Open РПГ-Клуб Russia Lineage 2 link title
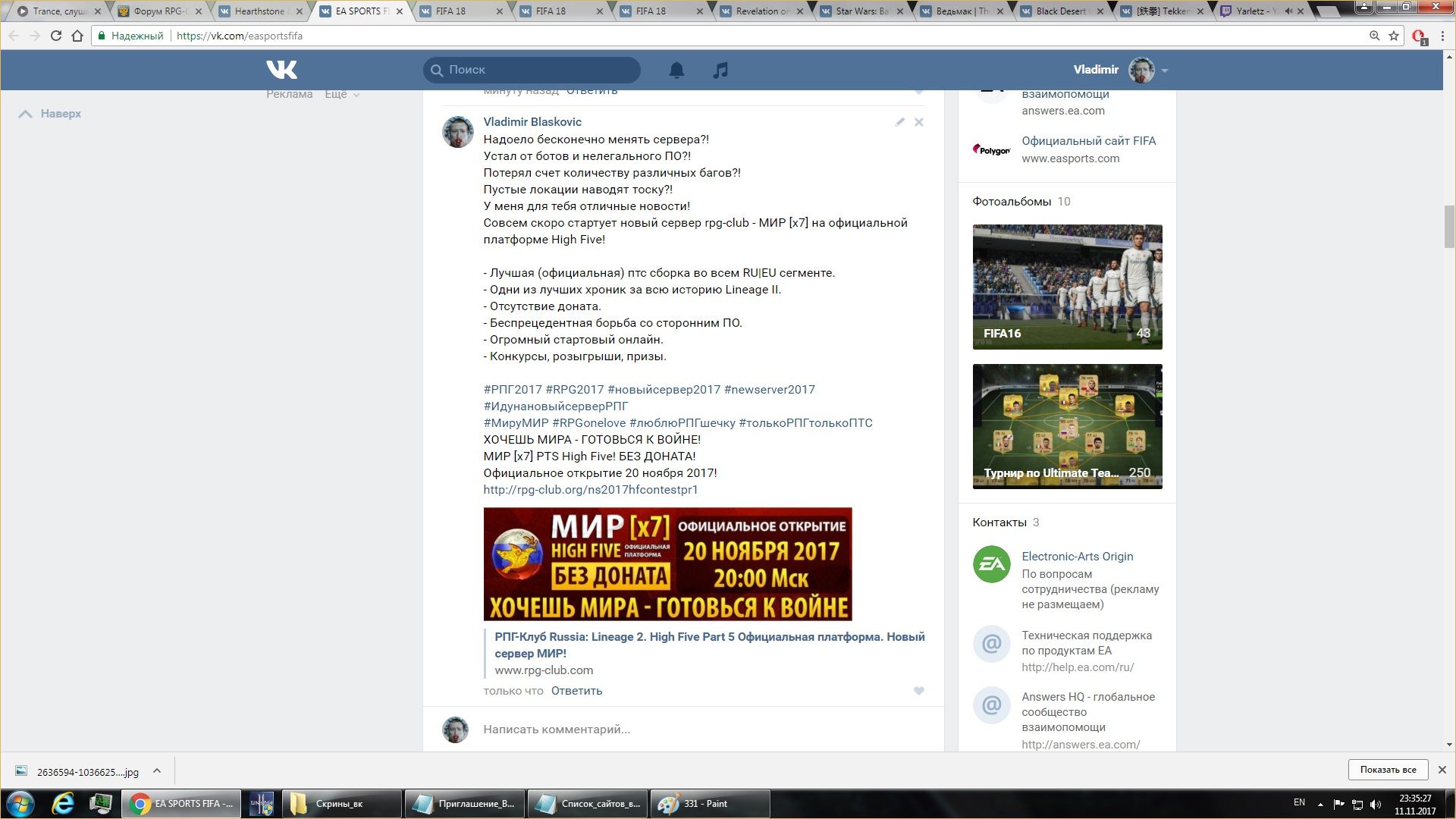 [x=710, y=645]
